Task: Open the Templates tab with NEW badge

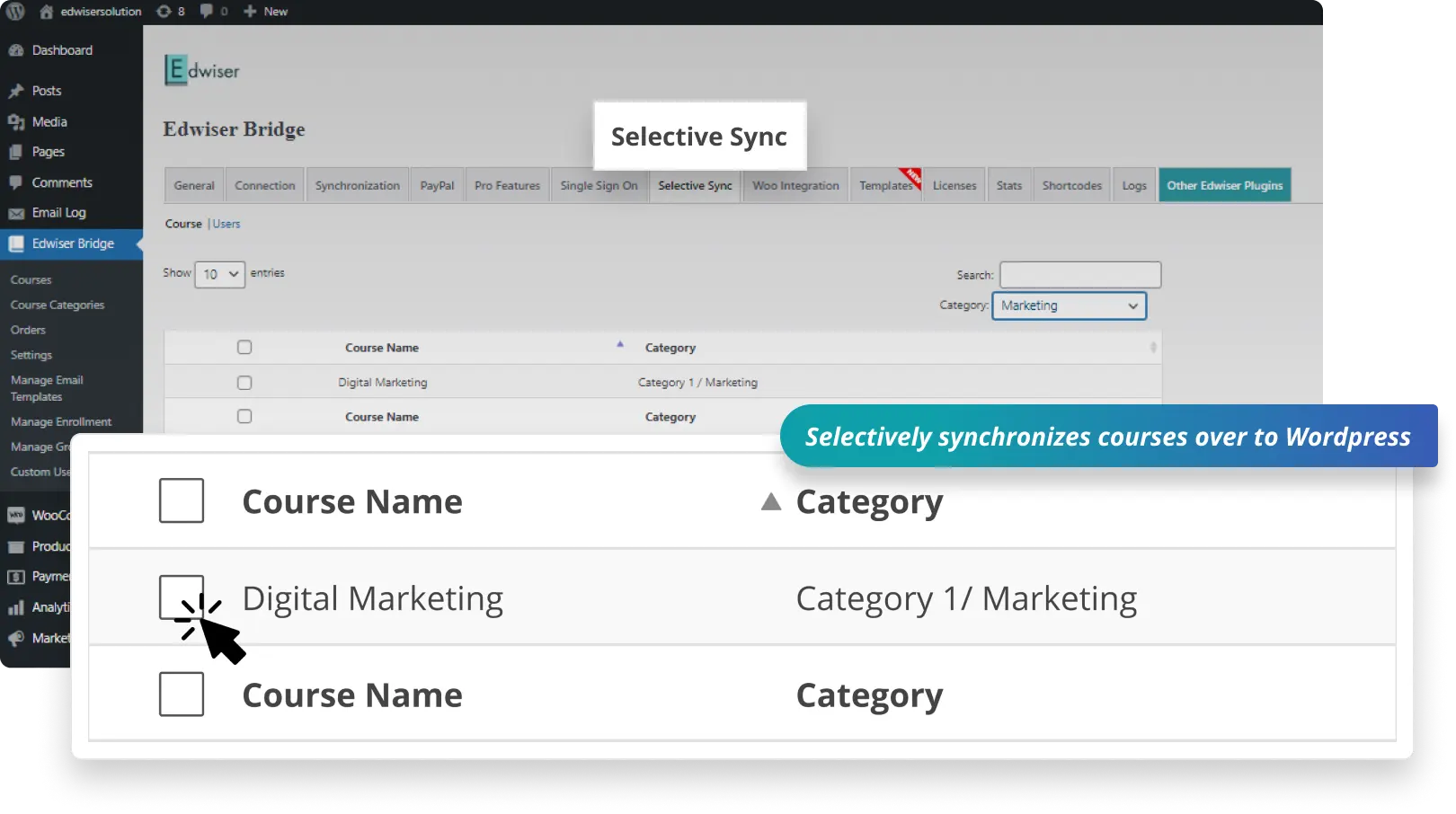Action: coord(885,185)
